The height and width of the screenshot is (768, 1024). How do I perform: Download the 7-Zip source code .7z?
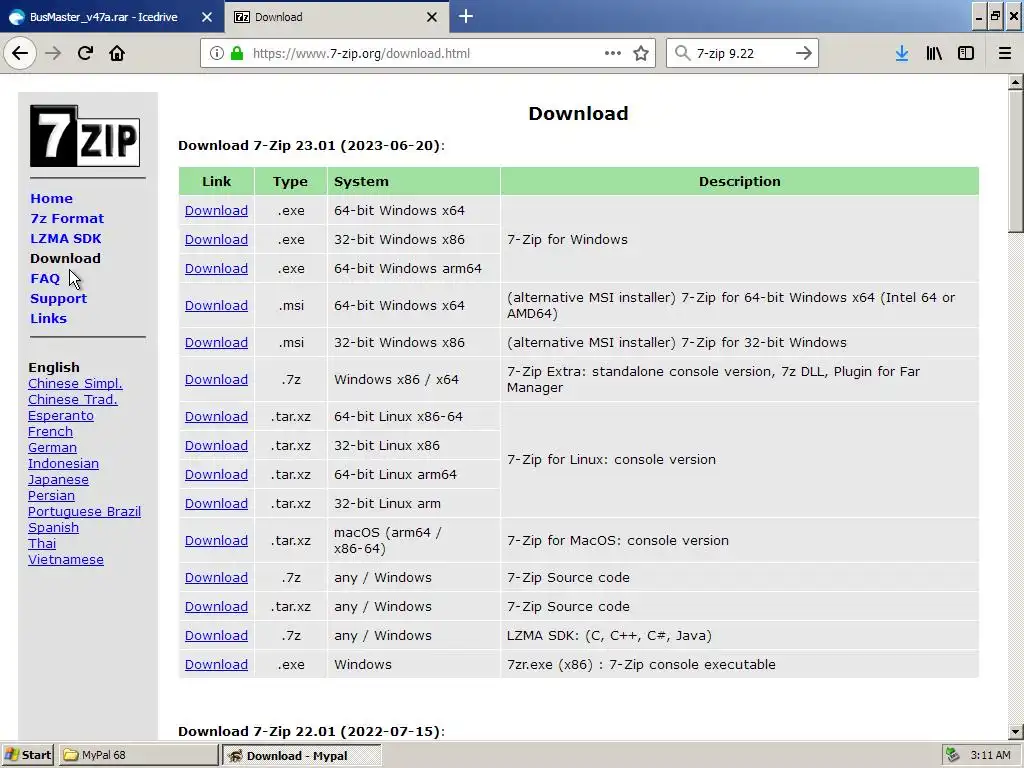click(x=216, y=578)
